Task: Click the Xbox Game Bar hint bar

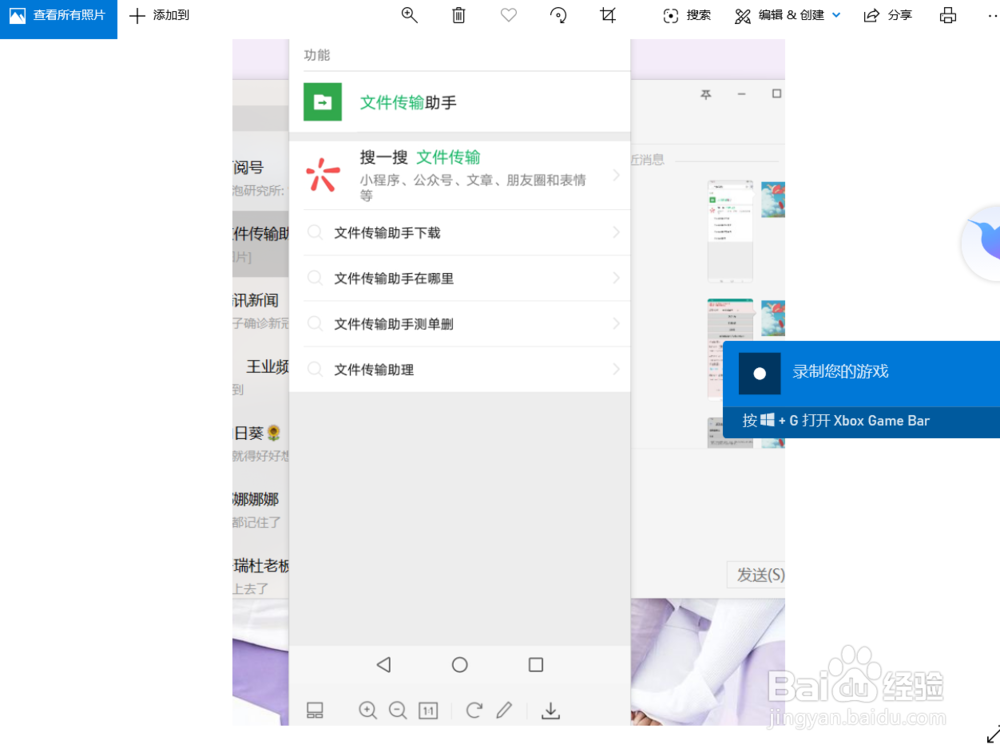Action: click(861, 422)
